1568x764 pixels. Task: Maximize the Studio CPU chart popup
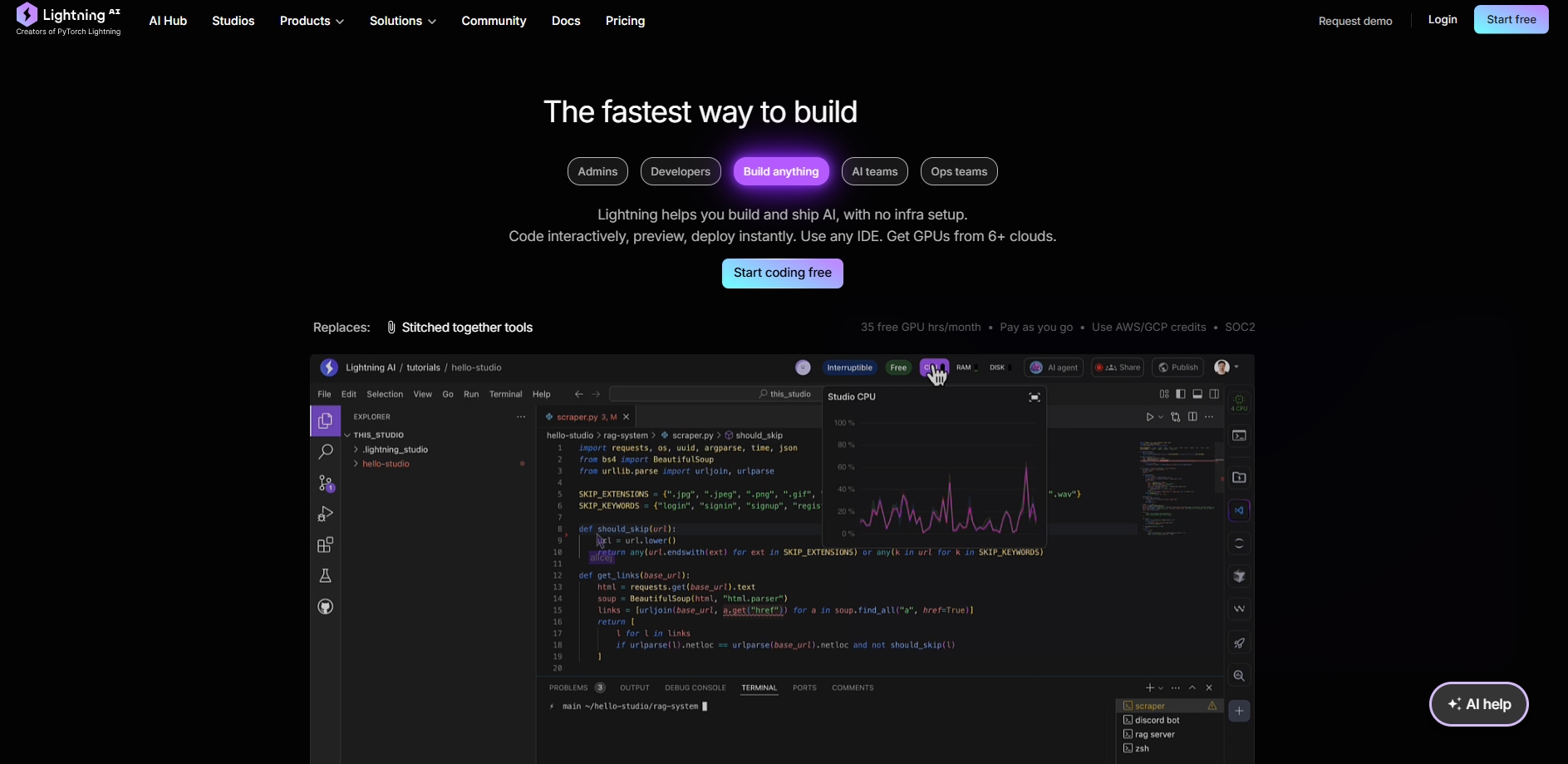coord(1035,397)
